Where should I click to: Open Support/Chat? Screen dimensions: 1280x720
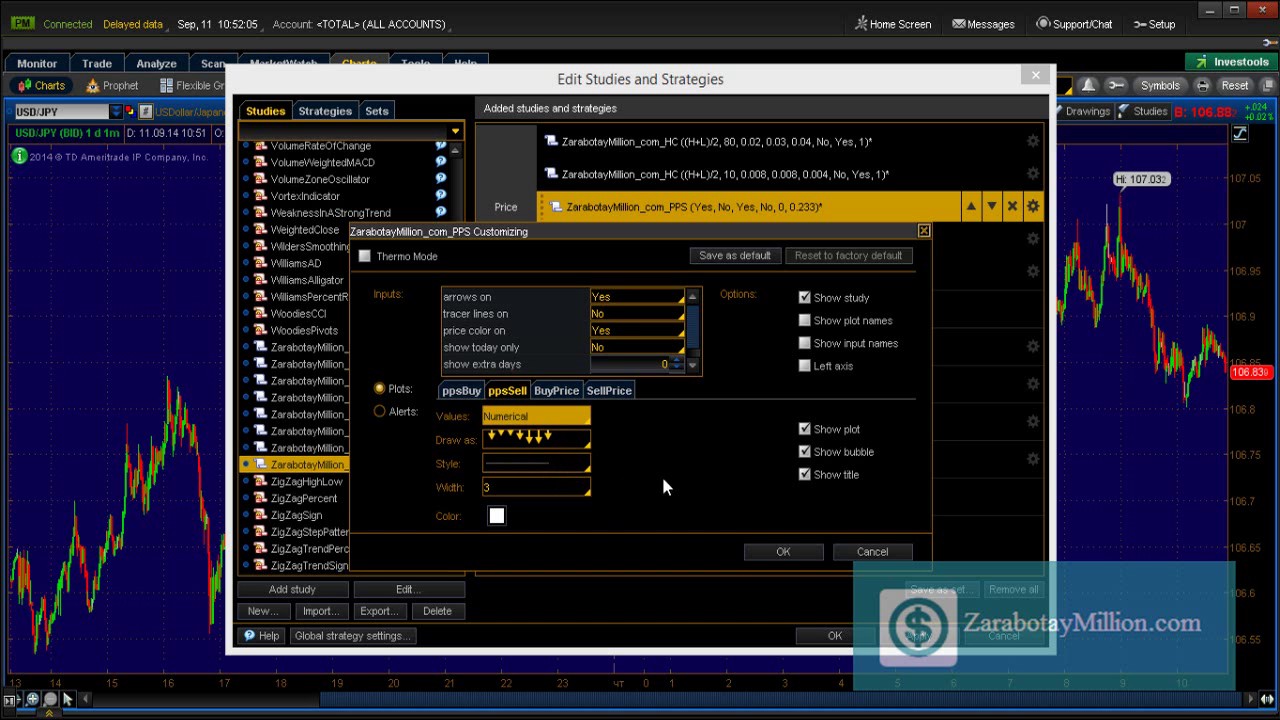point(1074,24)
